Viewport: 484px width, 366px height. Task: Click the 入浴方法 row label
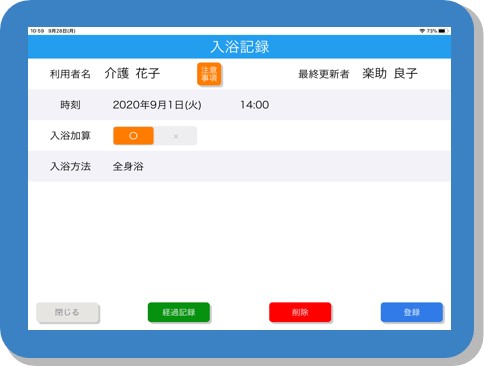point(70,166)
